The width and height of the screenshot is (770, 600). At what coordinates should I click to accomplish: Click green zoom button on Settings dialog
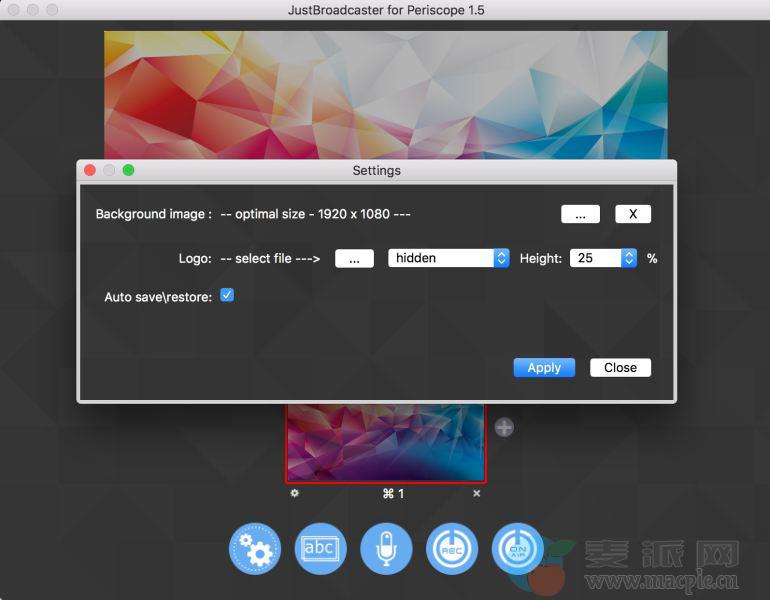(128, 171)
